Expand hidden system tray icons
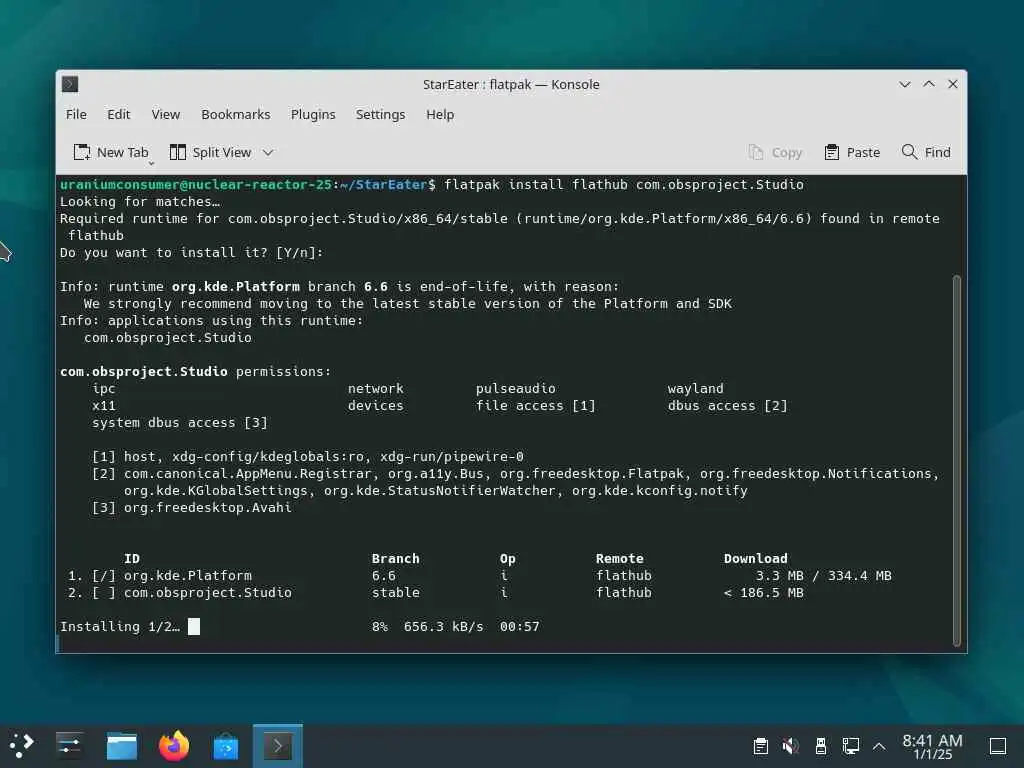This screenshot has height=768, width=1024. point(879,746)
